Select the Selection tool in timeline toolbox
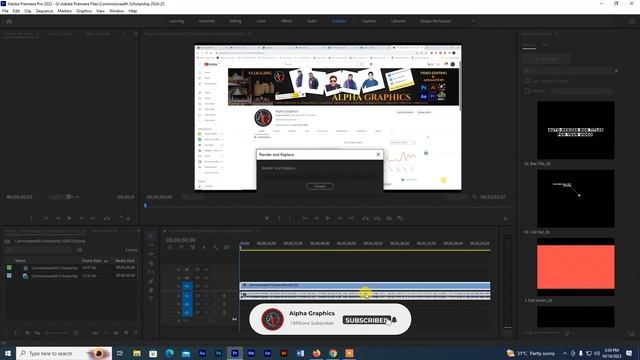 151,236
